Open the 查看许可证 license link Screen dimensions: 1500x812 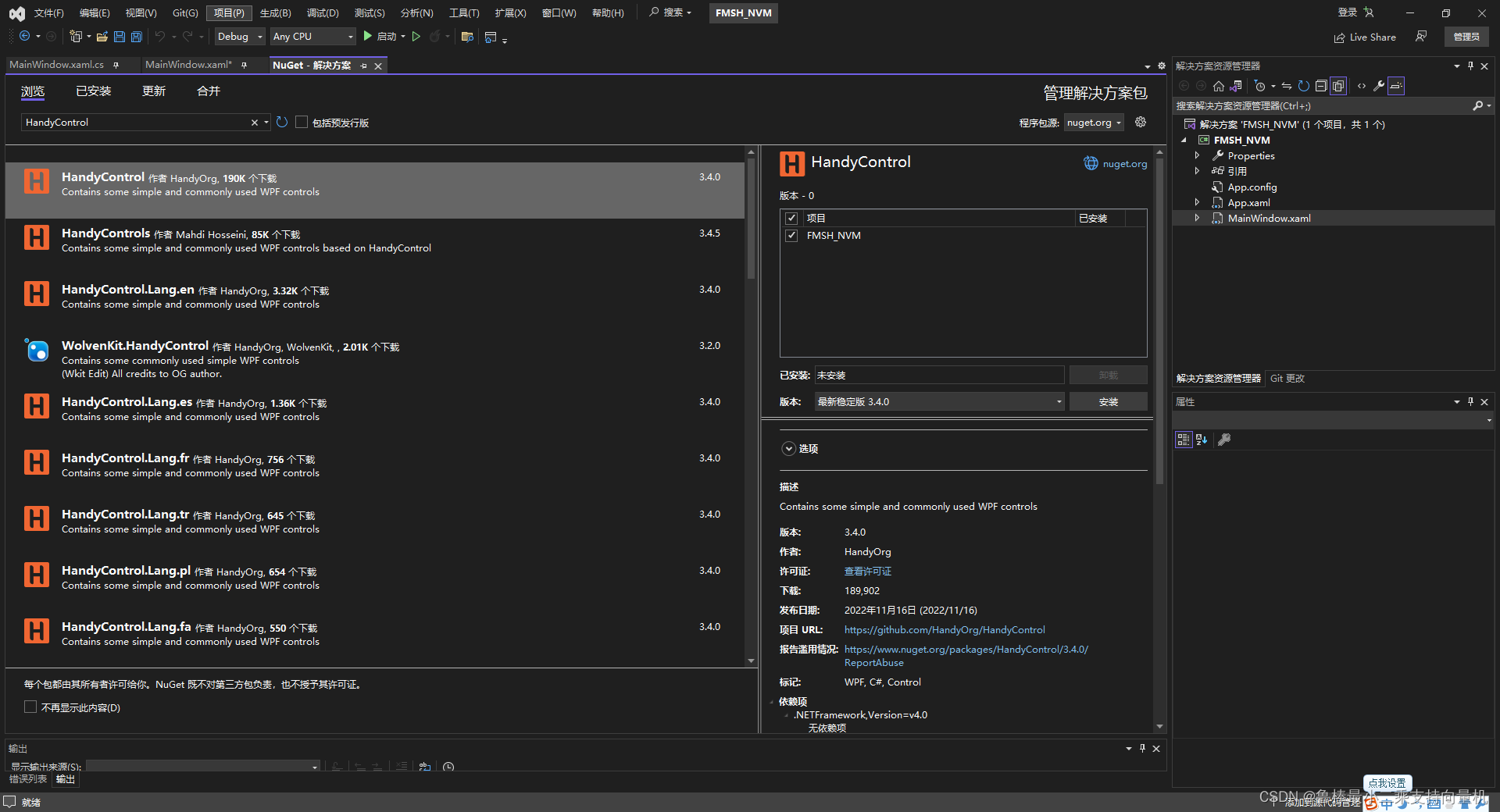(868, 572)
